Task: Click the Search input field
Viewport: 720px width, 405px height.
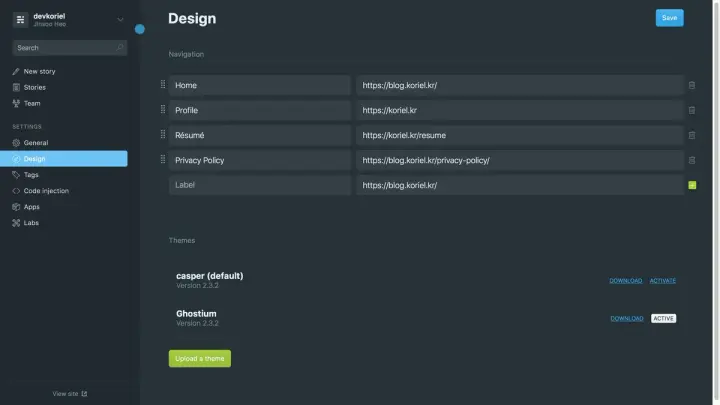Action: click(70, 48)
